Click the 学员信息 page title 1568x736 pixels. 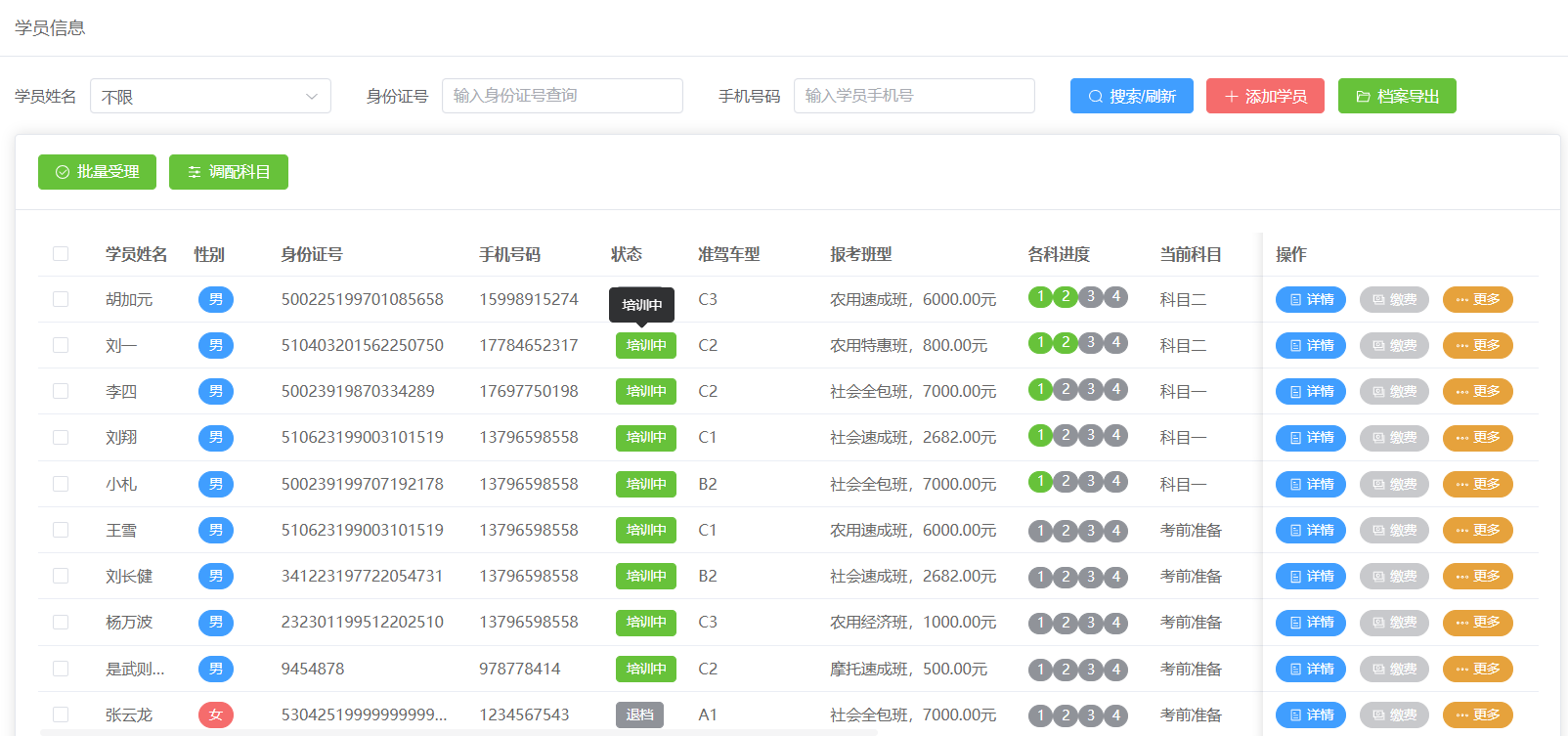point(50,27)
